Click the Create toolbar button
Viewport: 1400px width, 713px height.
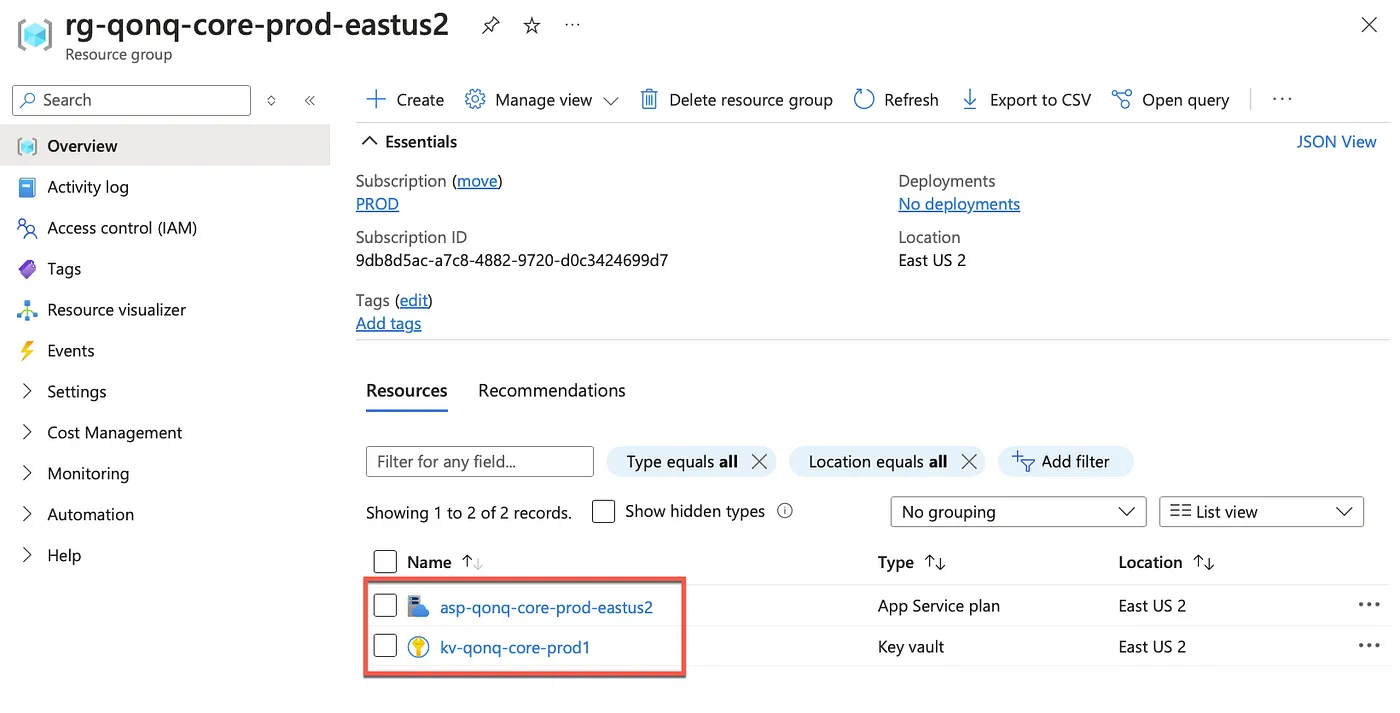click(x=405, y=100)
